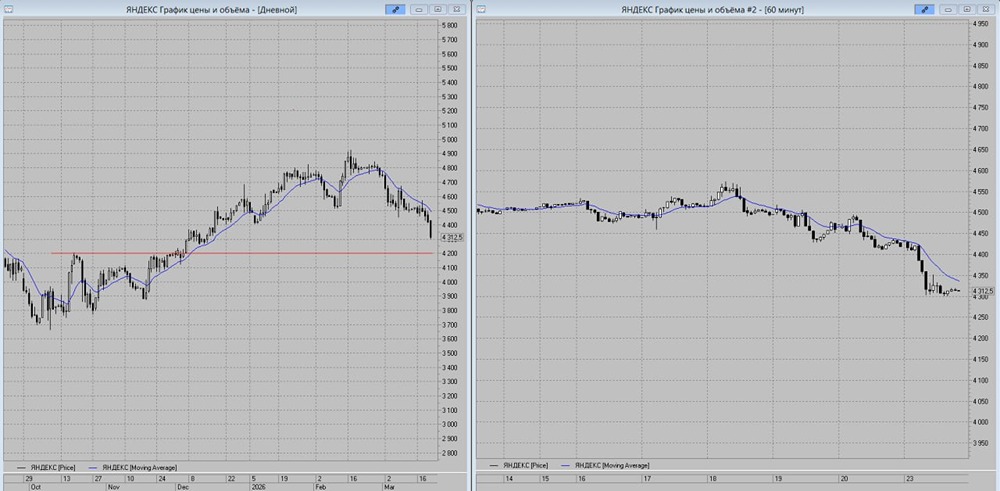Open the window menu icon of the daily chart
The width and height of the screenshot is (1000, 491).
pyautogui.click(x=7, y=10)
